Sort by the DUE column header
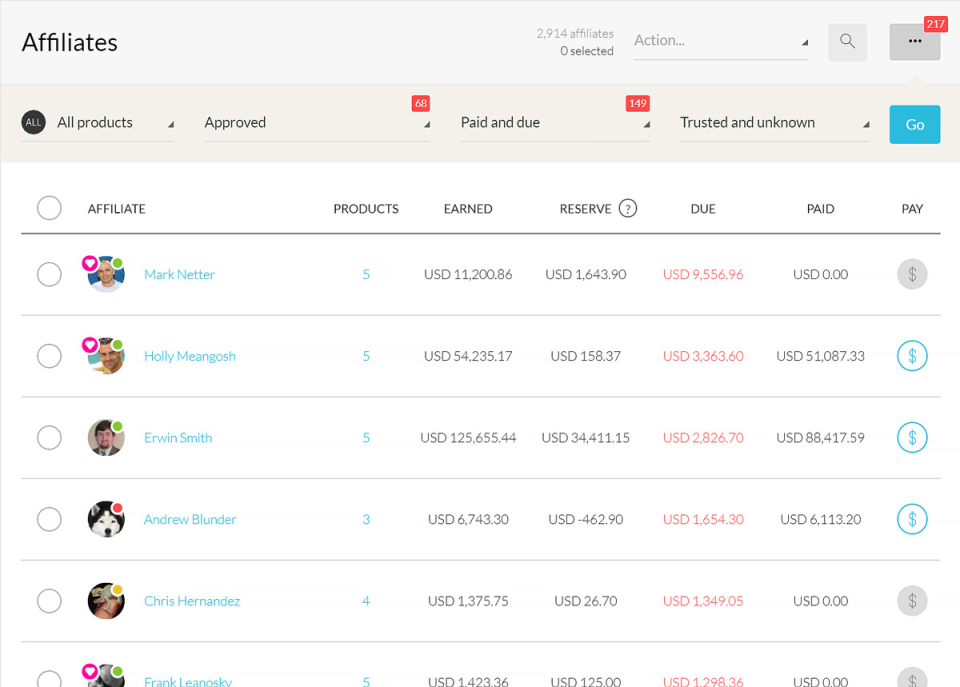 [703, 209]
